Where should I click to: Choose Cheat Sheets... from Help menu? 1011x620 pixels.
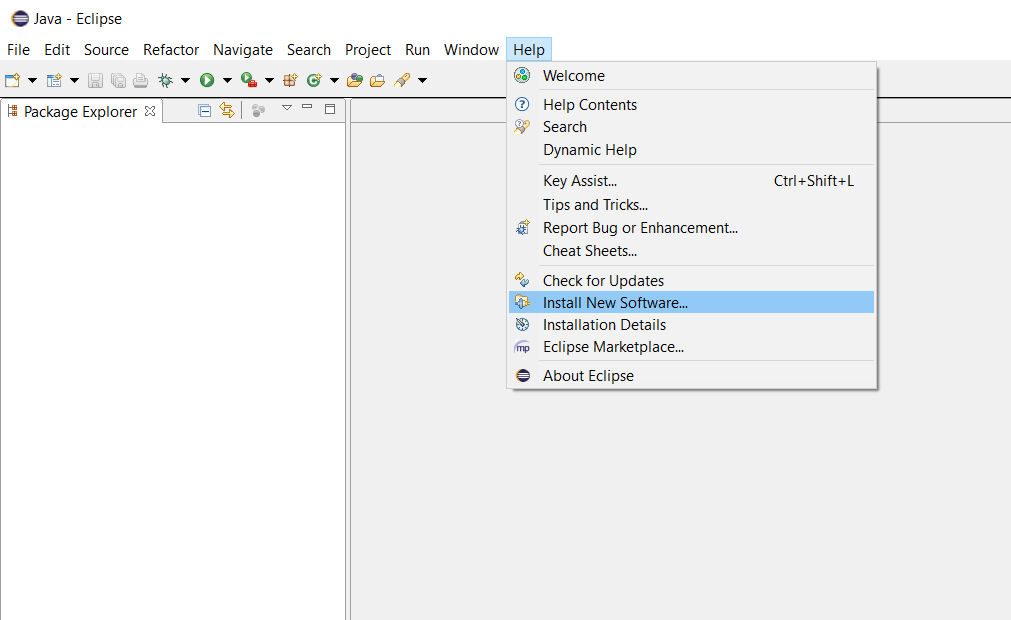pos(691,251)
